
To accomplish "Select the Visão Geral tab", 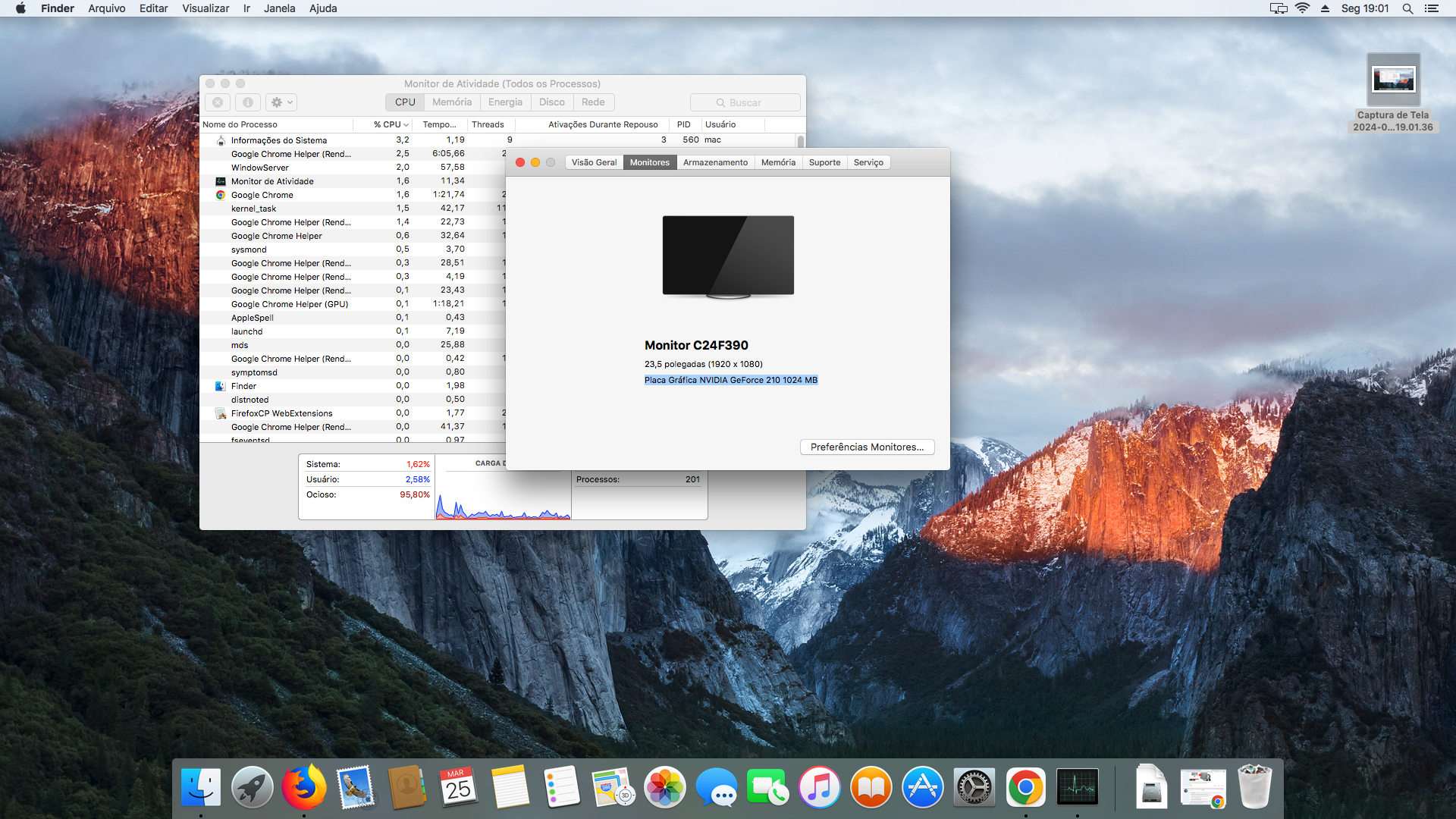I will point(594,162).
